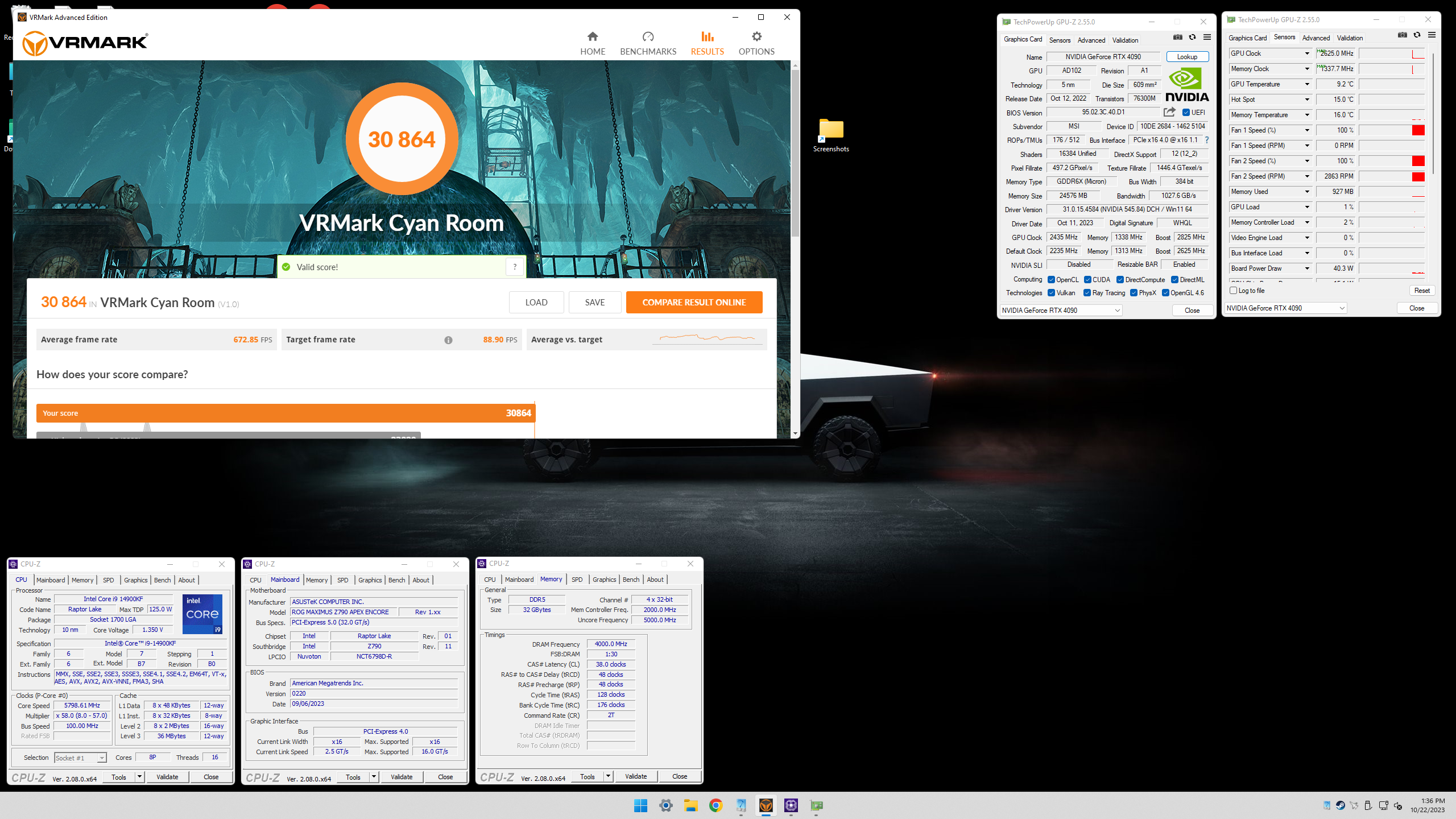Toggle the UEFI checkbox in GPU-Z
The image size is (1456, 819).
pos(1186,113)
